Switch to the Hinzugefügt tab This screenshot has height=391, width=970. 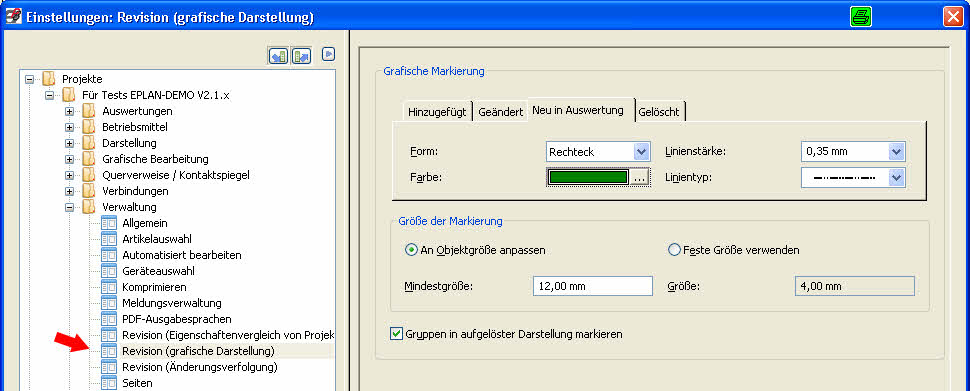pyautogui.click(x=437, y=112)
